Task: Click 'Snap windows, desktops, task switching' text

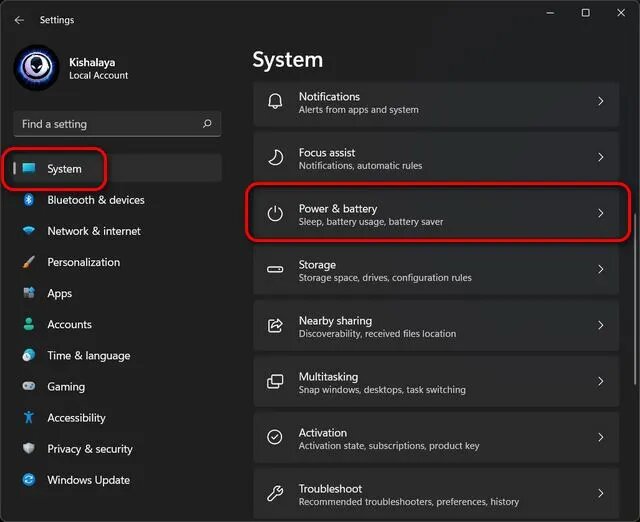Action: click(382, 390)
